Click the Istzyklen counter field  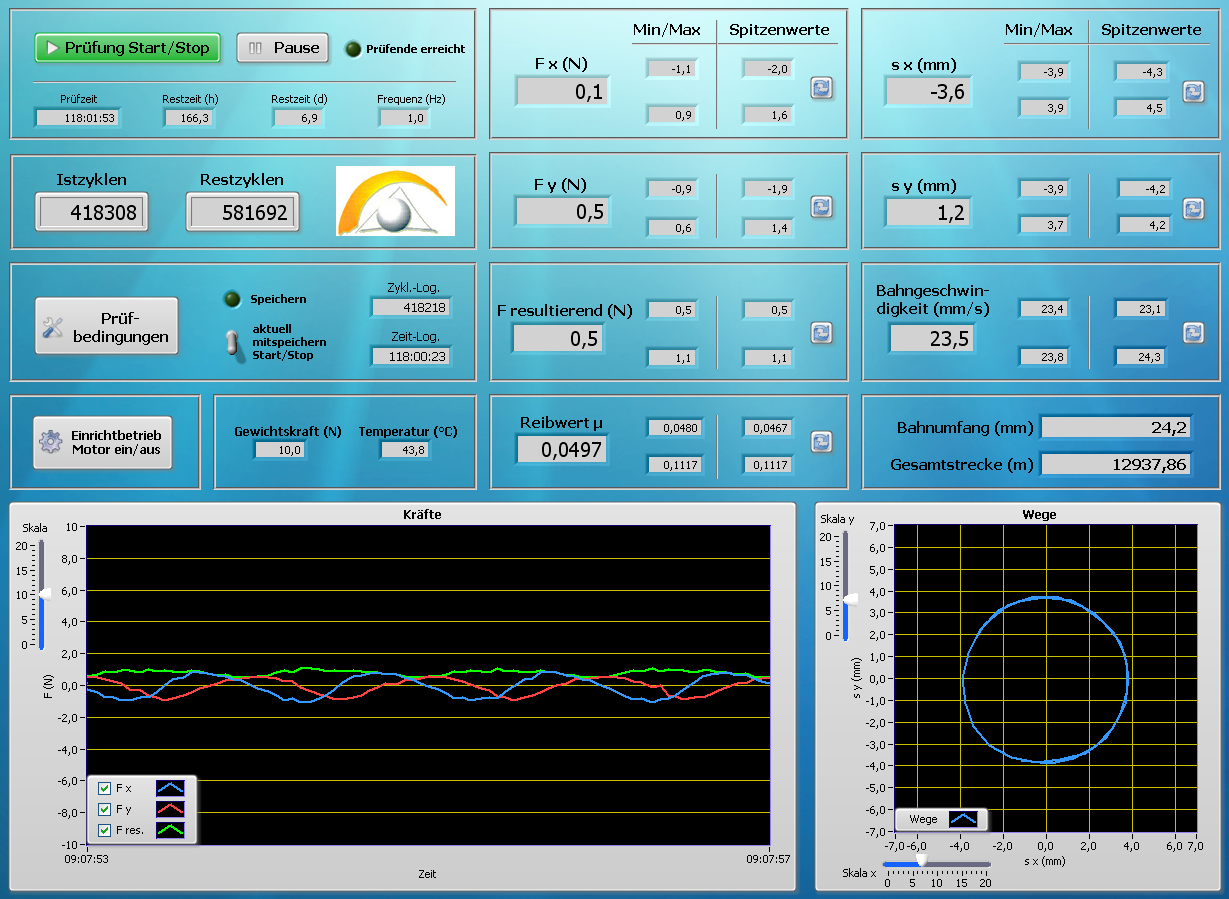click(92, 212)
